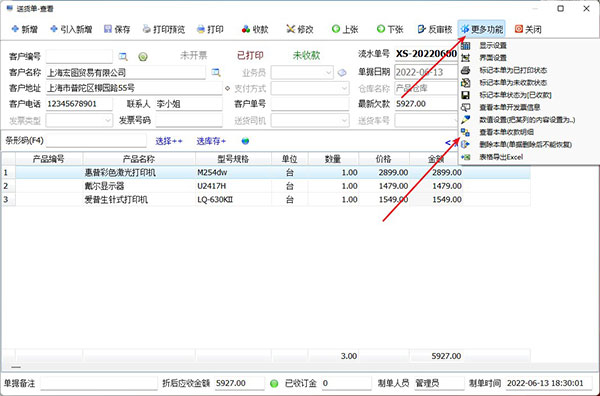Go to next order with 下张

tap(390, 29)
